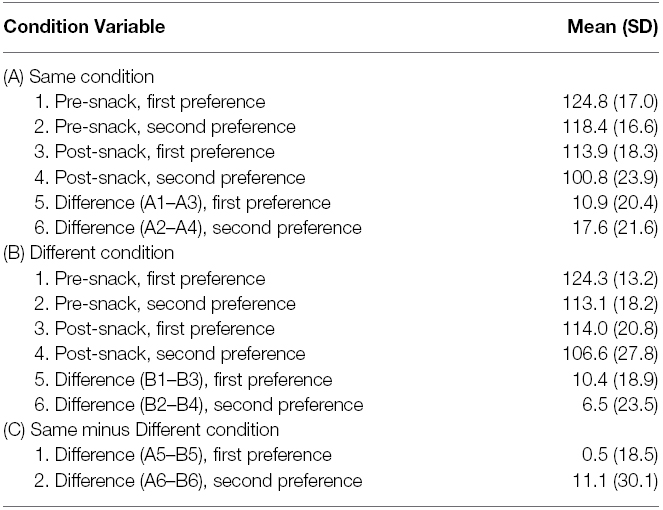Image resolution: width=663 pixels, height=510 pixels.
Task: Click the value 100.8 (23.9)
Action: tap(610, 177)
